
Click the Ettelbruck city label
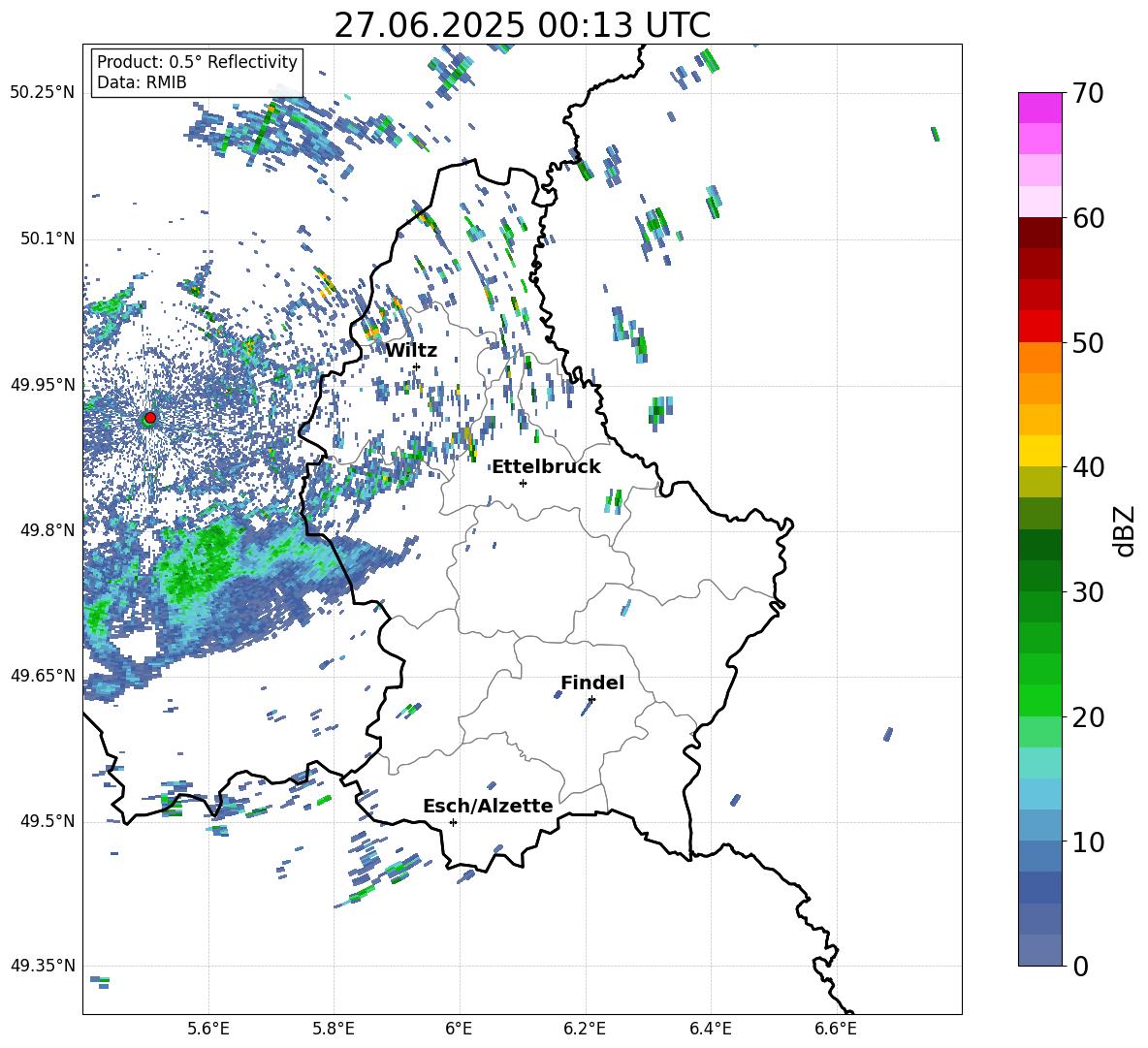(546, 467)
